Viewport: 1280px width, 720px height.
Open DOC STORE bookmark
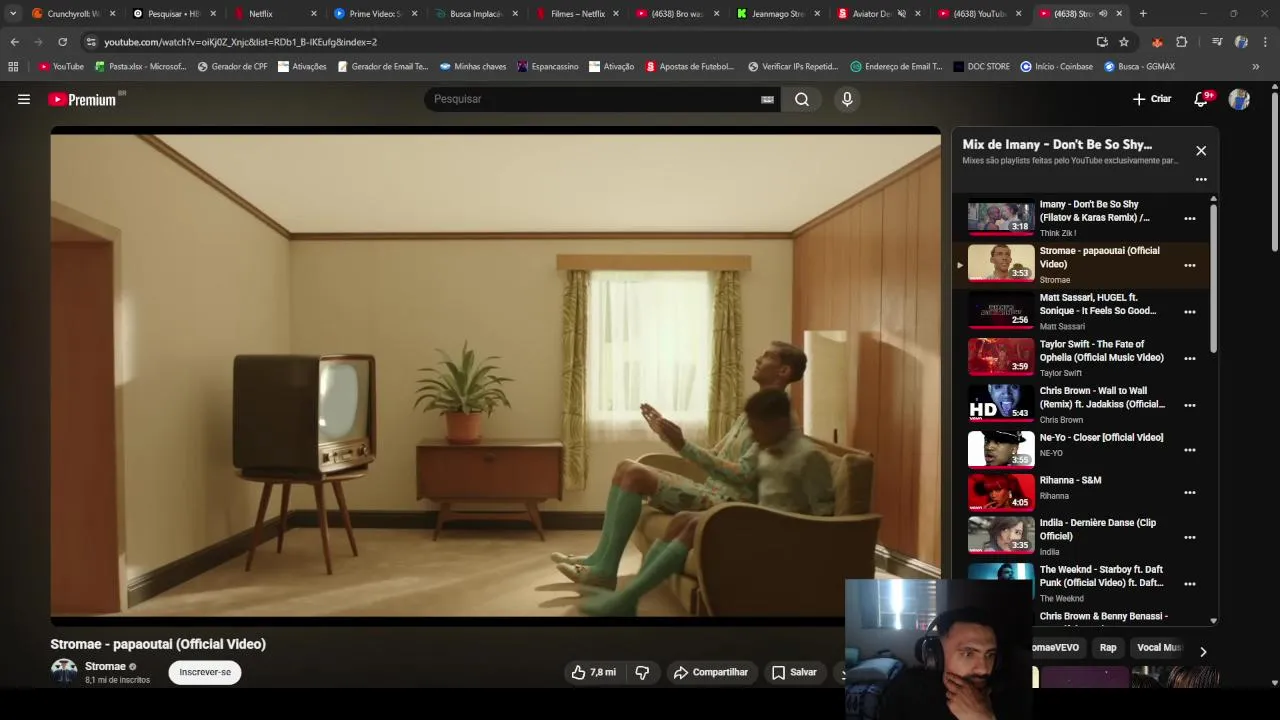[x=981, y=67]
